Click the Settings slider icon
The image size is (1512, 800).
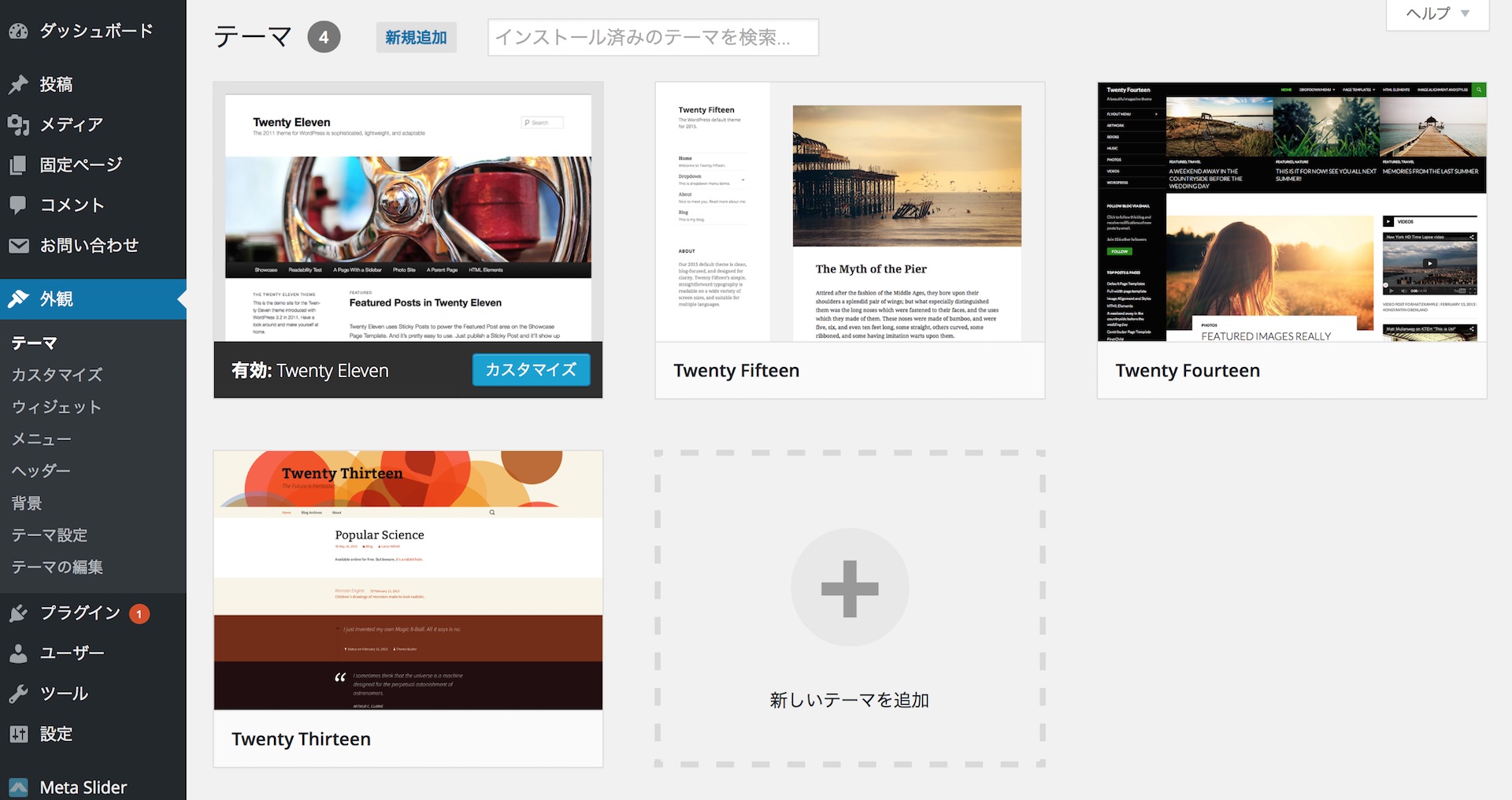(x=18, y=734)
